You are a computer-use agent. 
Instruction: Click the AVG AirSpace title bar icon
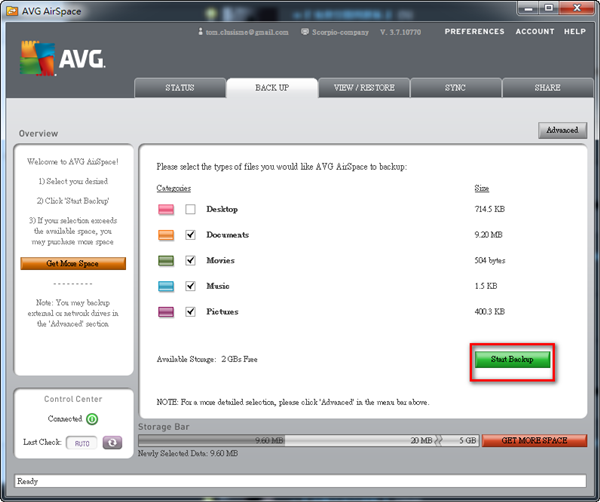coord(12,11)
